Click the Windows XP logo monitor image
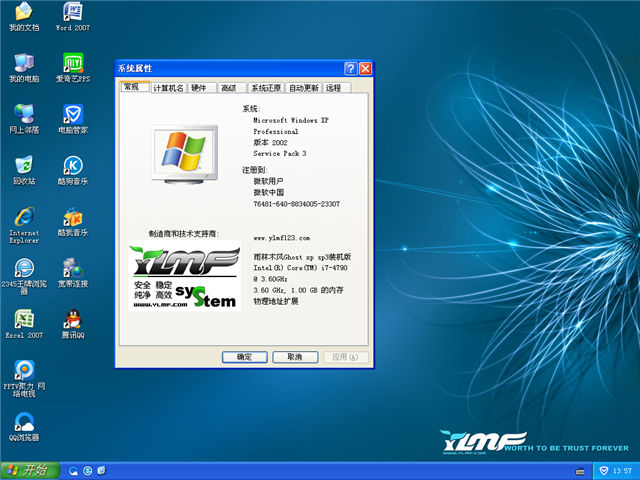This screenshot has height=480, width=640. point(185,154)
